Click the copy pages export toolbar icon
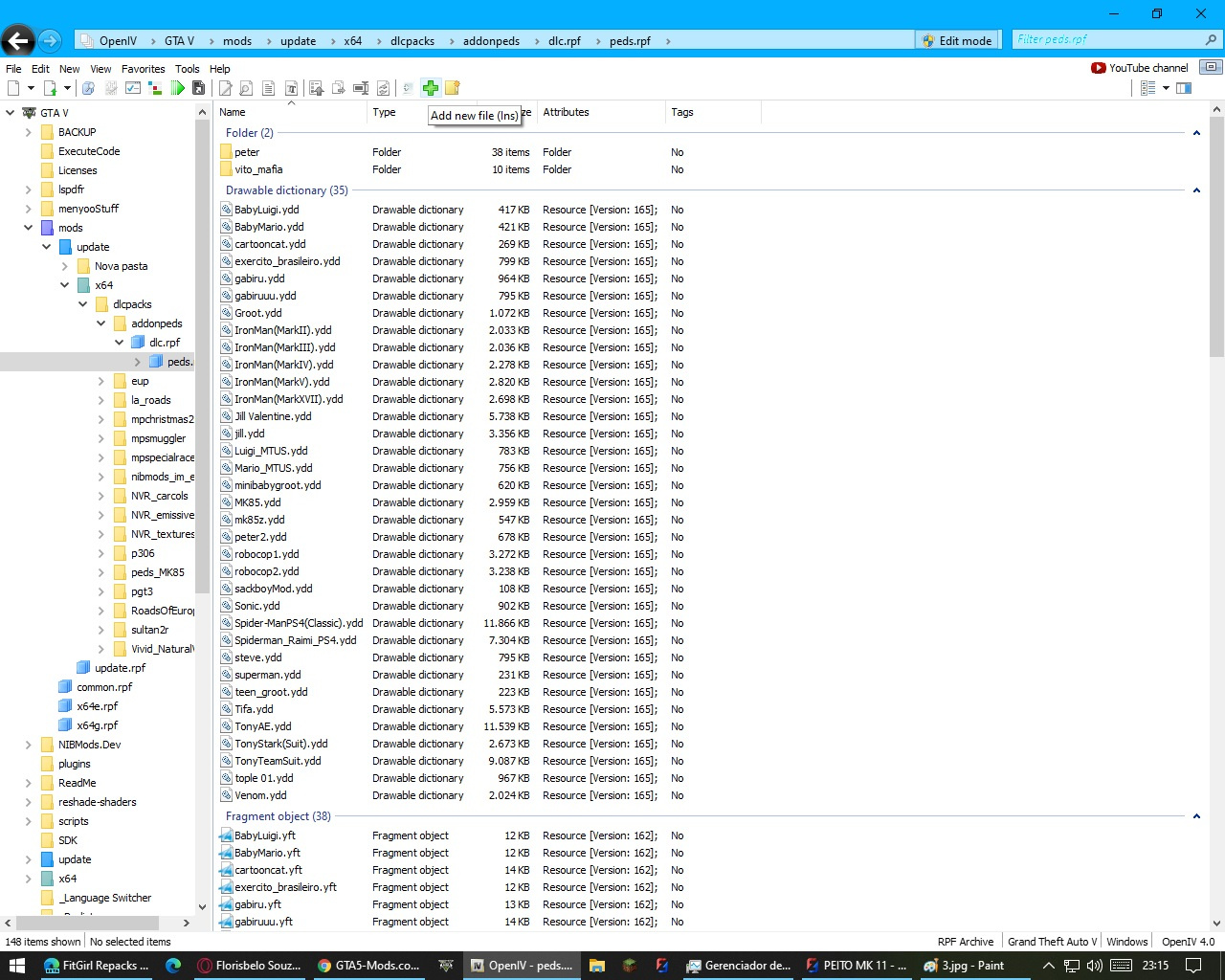 [x=339, y=88]
